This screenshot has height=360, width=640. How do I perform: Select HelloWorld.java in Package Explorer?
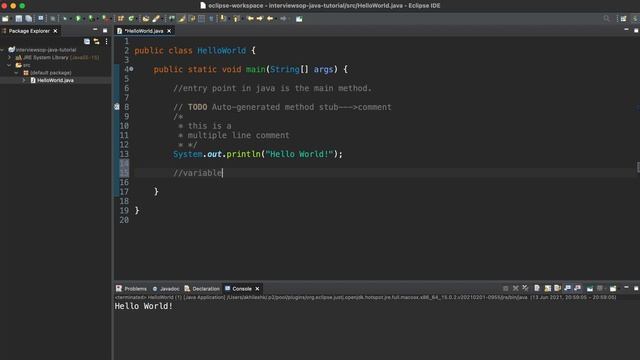(x=56, y=80)
